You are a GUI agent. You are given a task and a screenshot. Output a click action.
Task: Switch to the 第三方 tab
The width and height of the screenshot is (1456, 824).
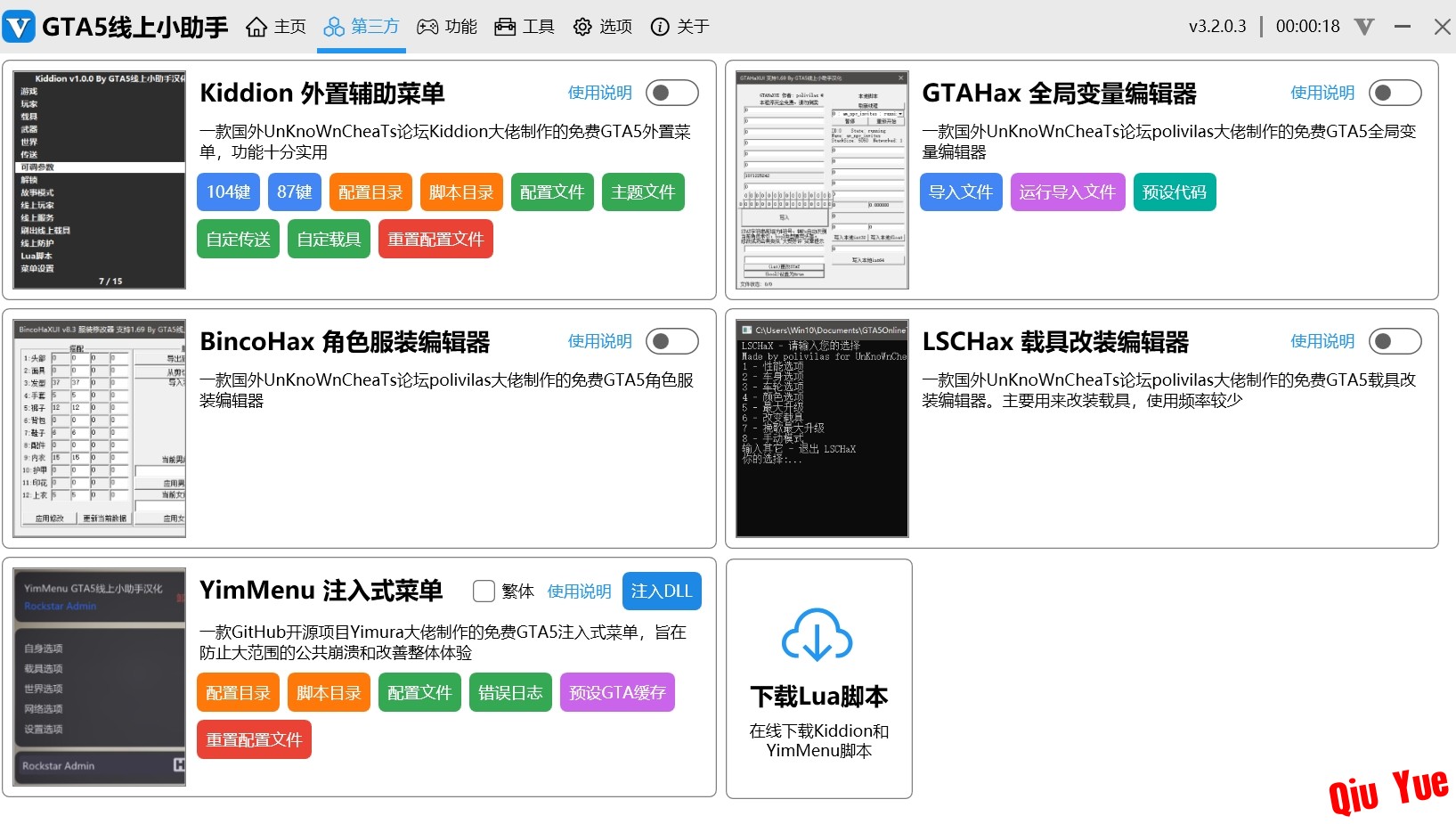pyautogui.click(x=362, y=27)
